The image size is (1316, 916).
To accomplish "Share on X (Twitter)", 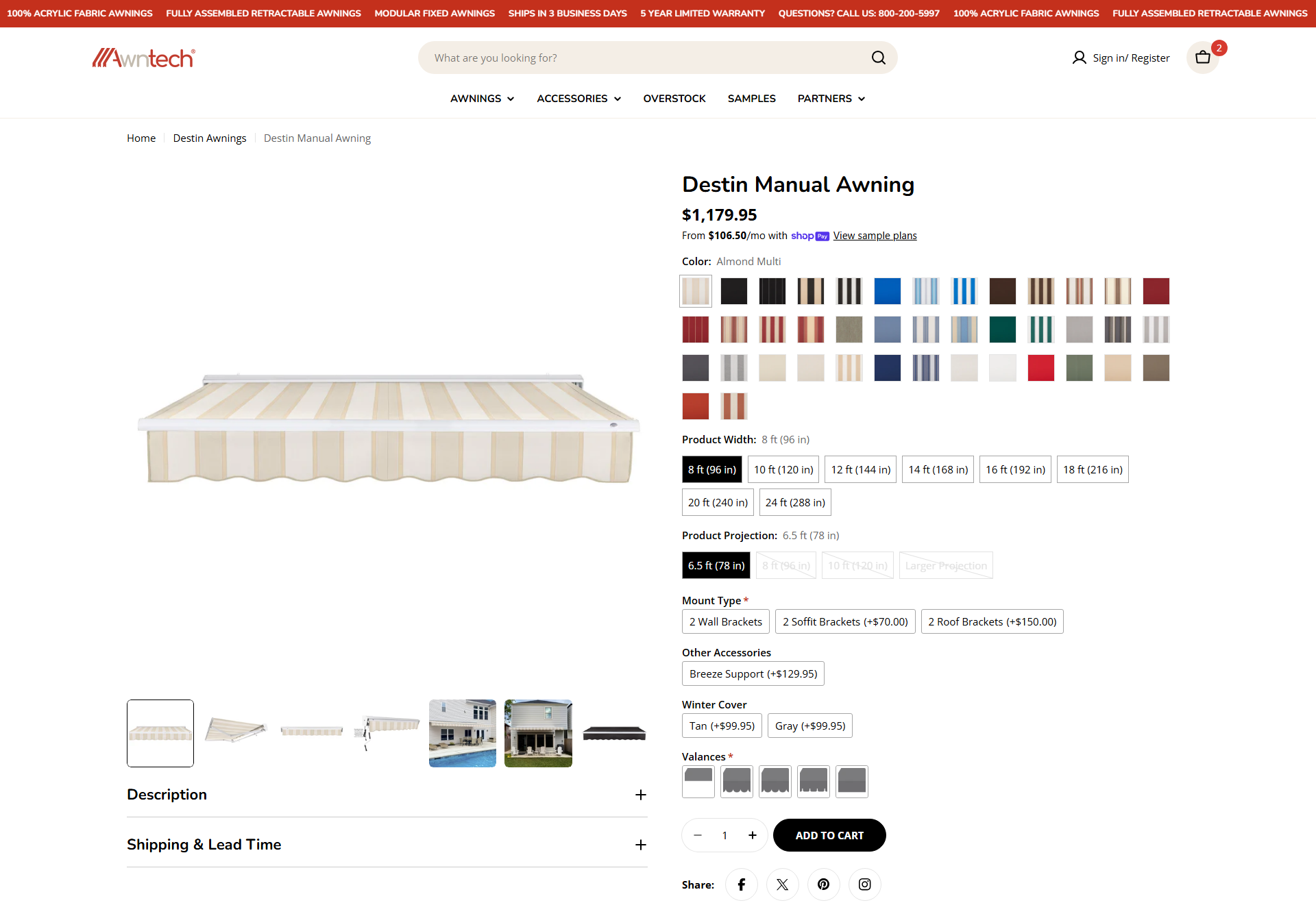I will 782,884.
